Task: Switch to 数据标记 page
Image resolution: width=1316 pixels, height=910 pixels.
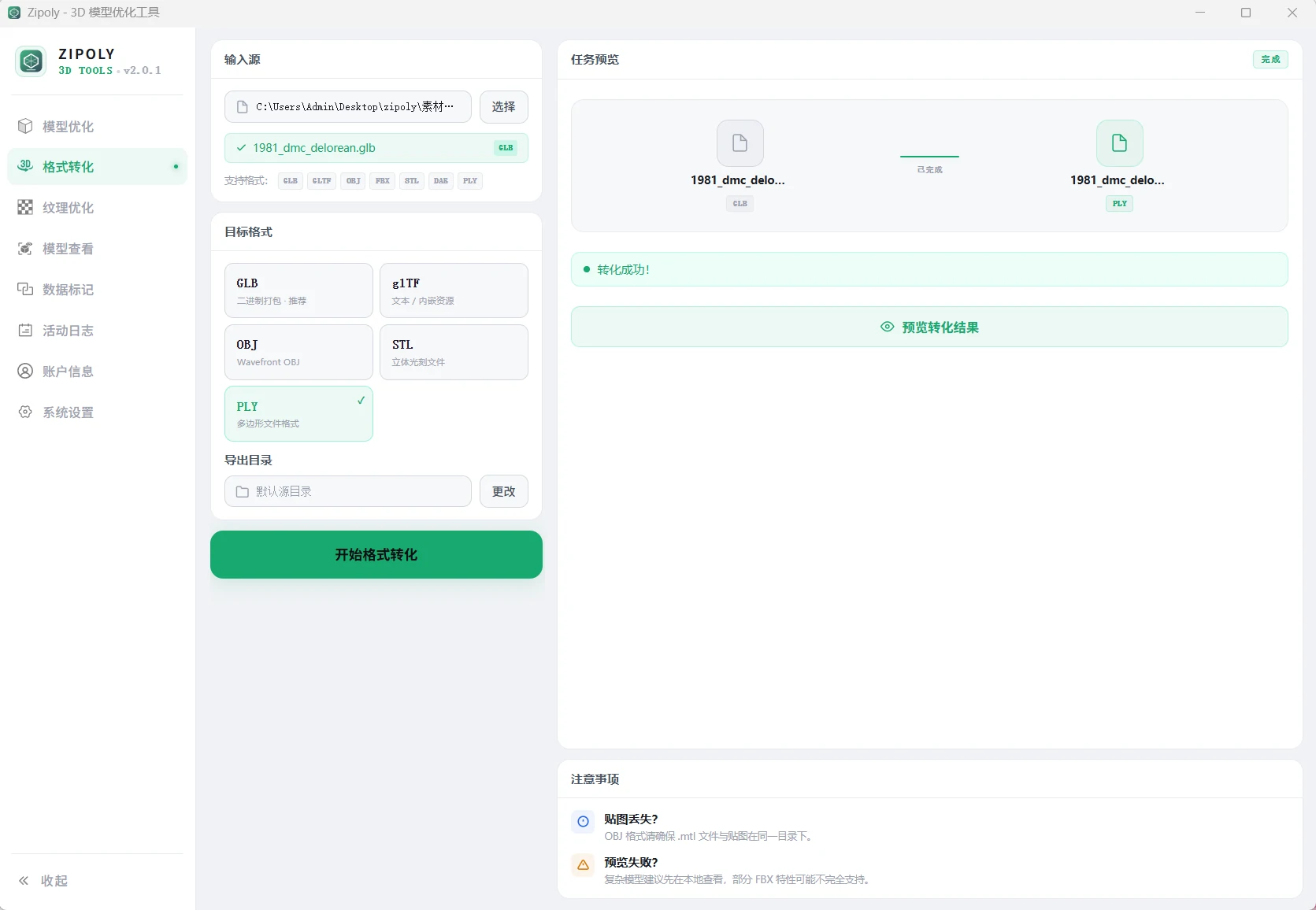Action: click(97, 289)
